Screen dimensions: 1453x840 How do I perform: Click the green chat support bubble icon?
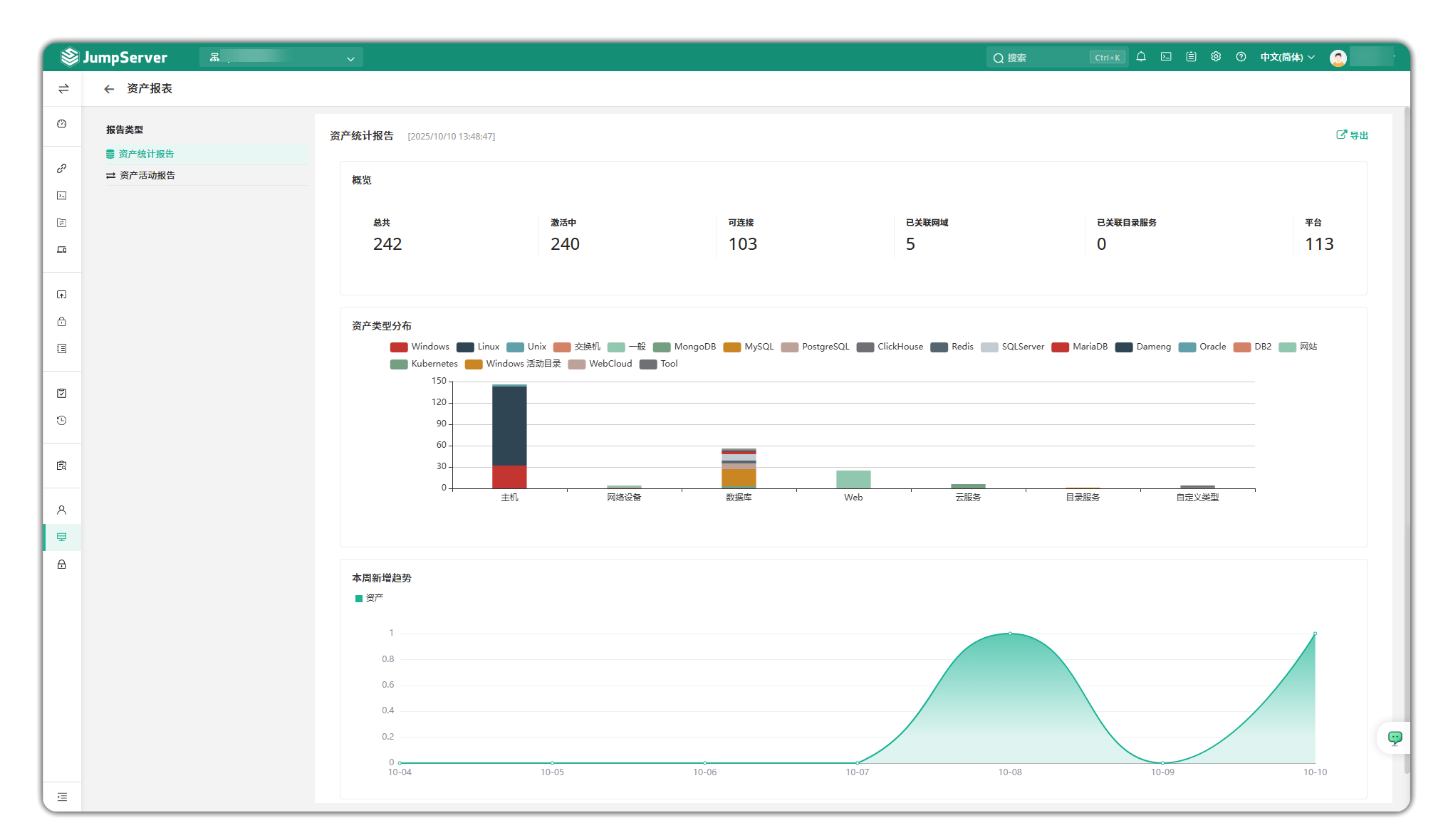point(1395,737)
